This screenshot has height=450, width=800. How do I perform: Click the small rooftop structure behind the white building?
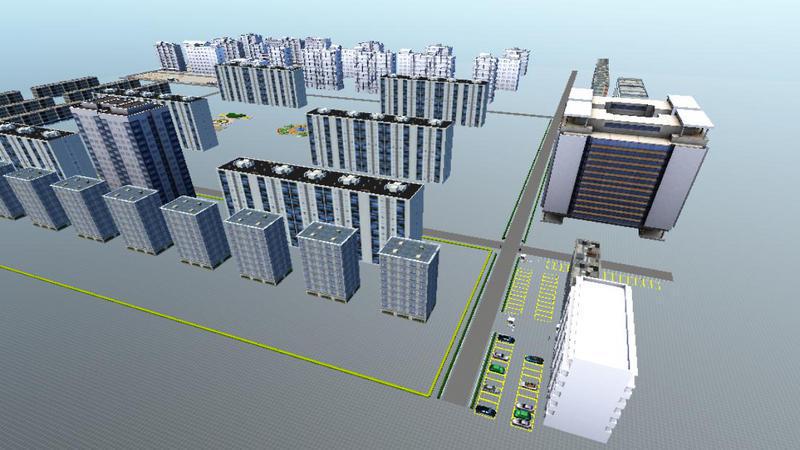pos(585,257)
